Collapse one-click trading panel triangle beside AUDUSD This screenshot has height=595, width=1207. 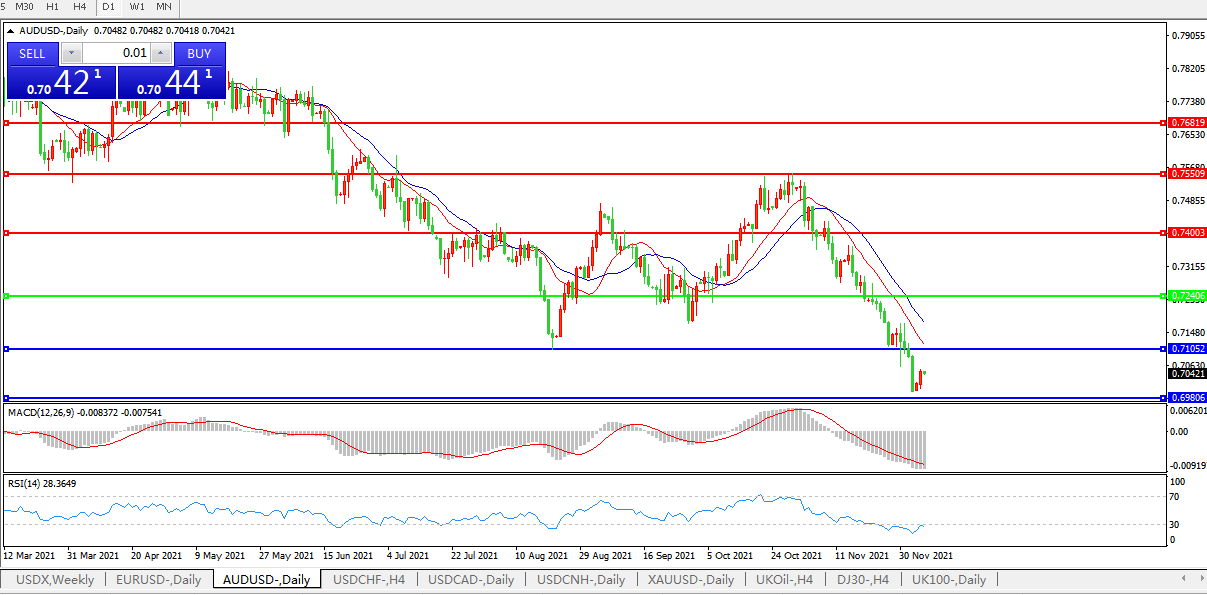(10, 31)
